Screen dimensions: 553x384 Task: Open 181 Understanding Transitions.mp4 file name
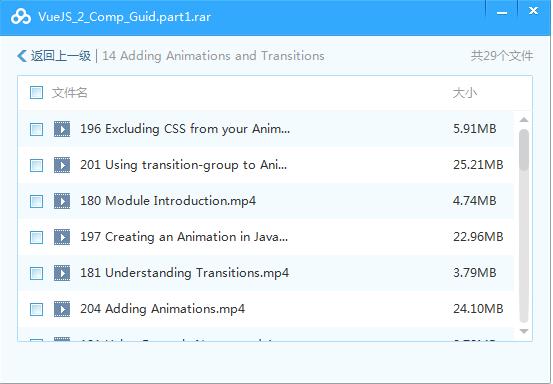(184, 273)
